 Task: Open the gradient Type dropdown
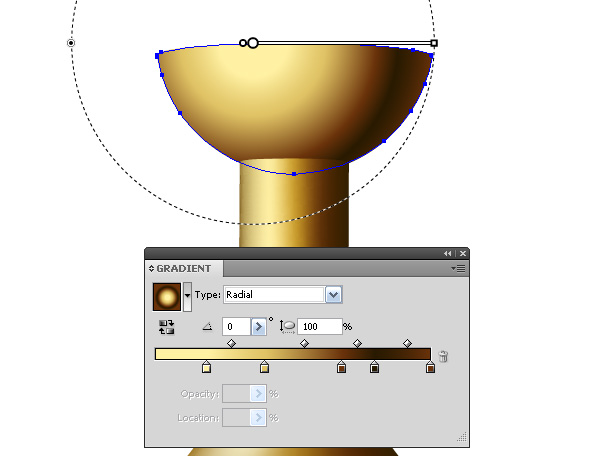pyautogui.click(x=334, y=295)
